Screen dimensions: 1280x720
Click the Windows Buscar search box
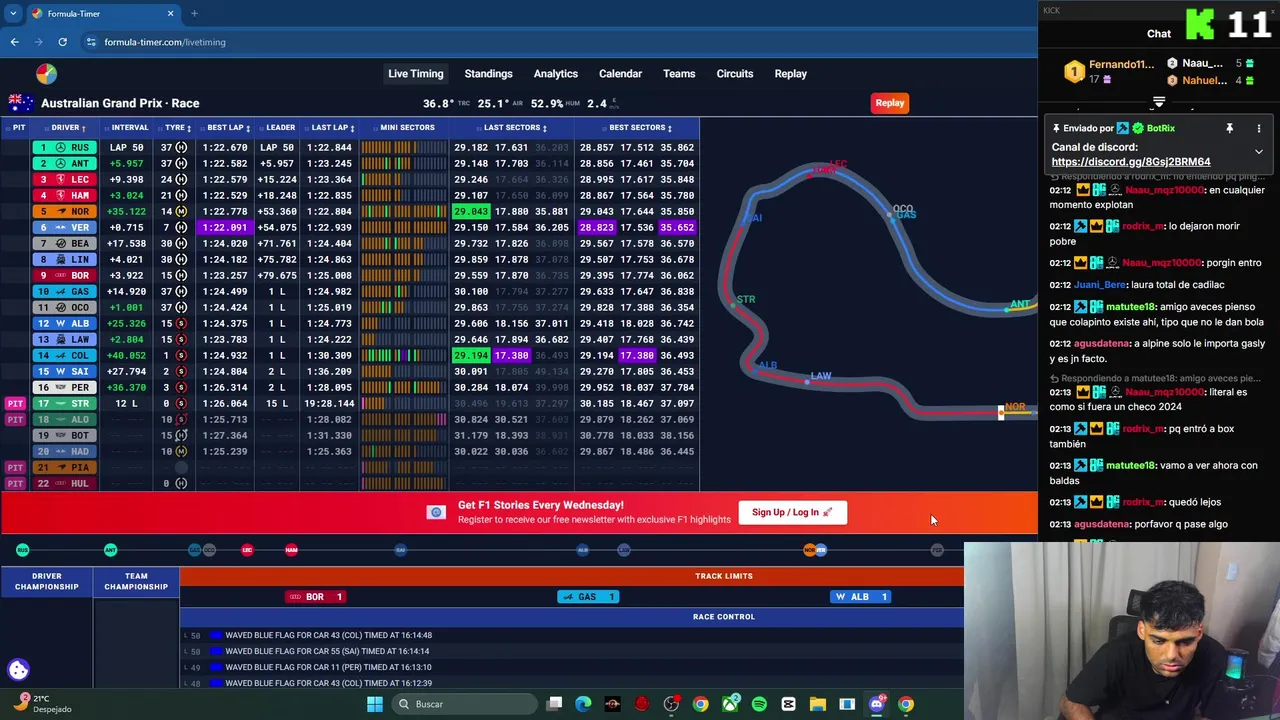[462, 704]
